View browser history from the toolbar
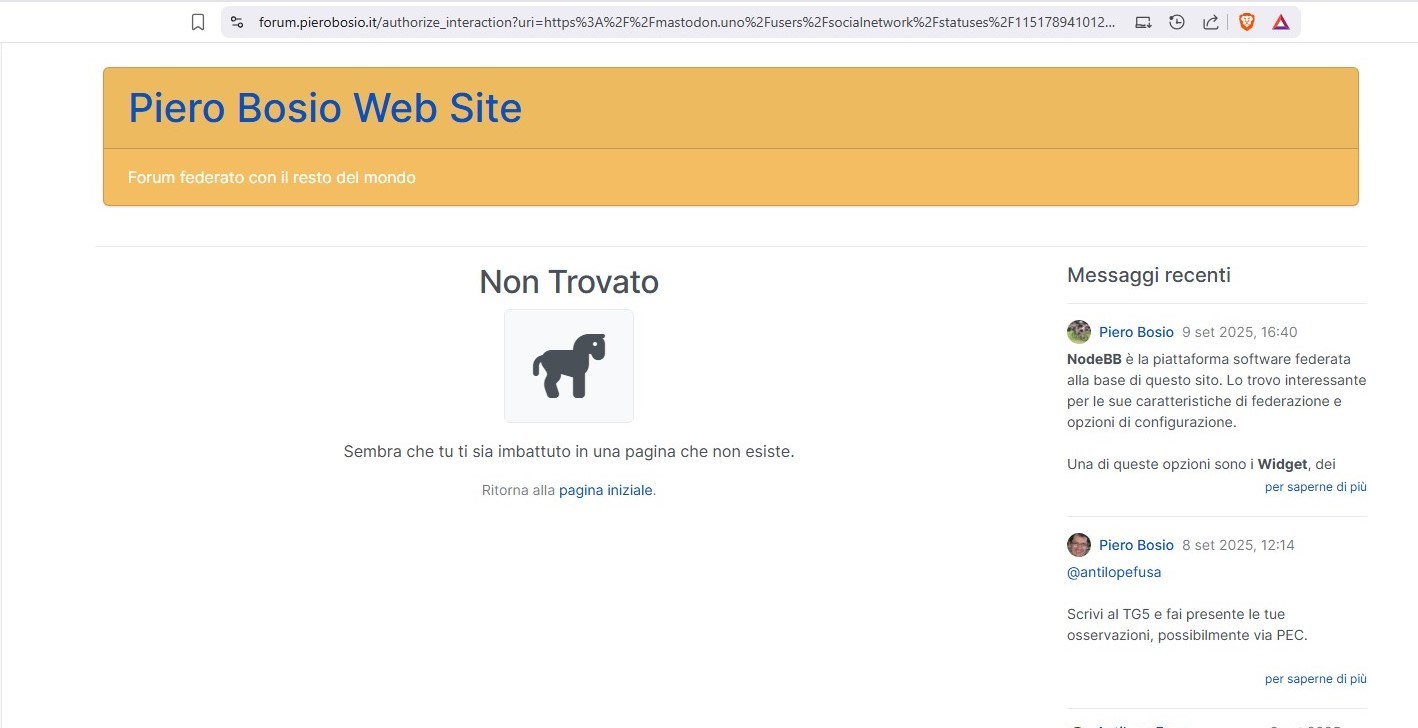 point(1177,20)
